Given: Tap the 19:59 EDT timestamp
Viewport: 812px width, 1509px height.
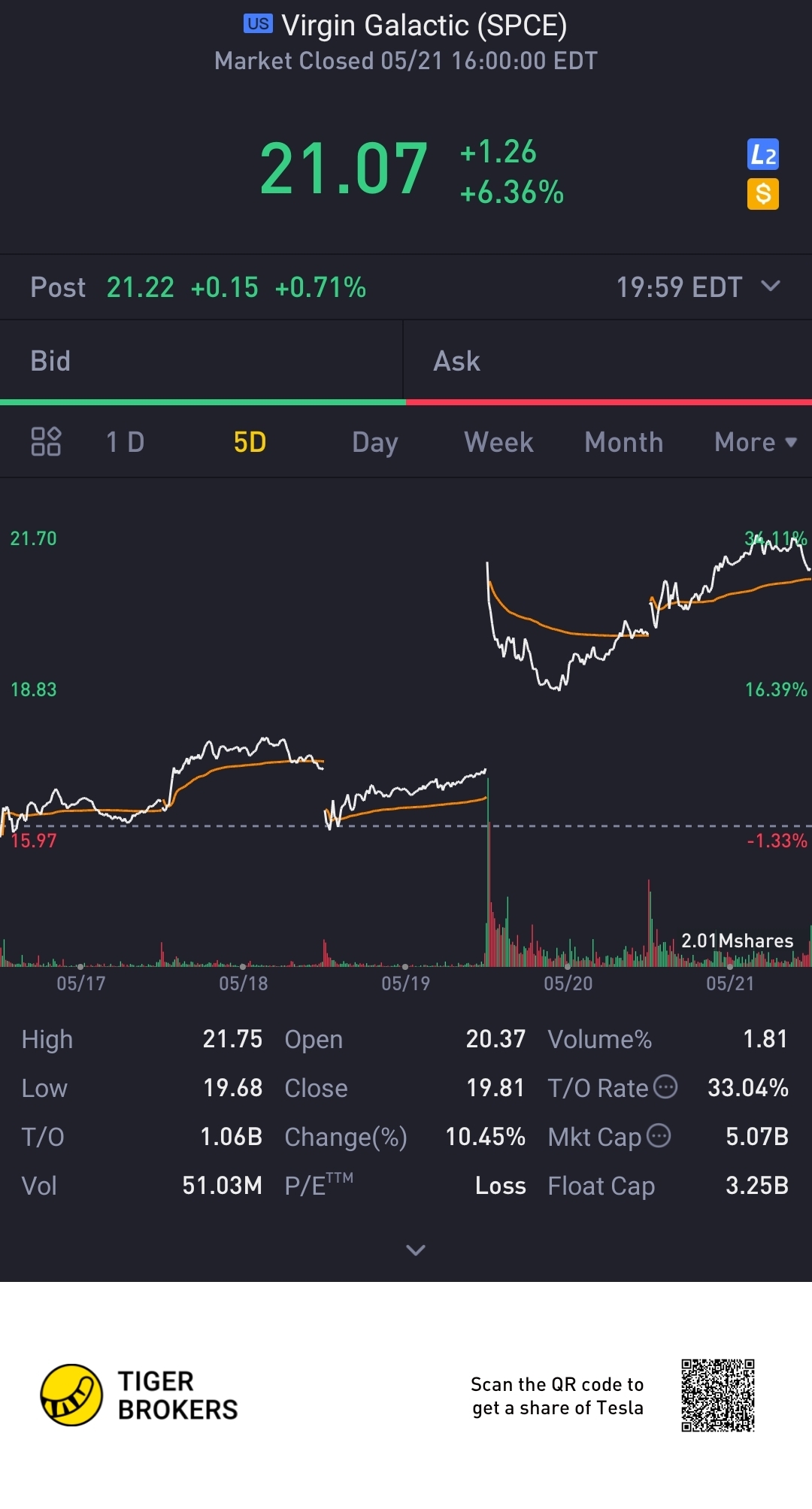Looking at the screenshot, I should [x=680, y=287].
